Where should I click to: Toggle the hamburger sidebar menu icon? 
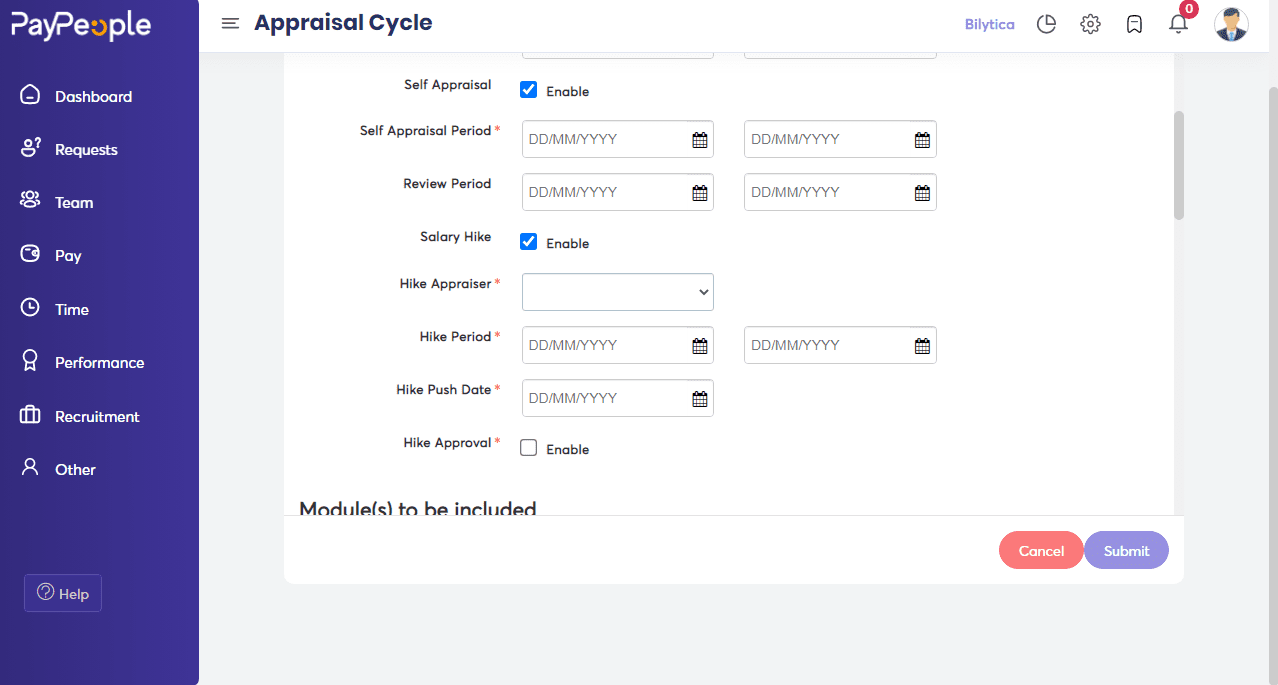pos(230,24)
